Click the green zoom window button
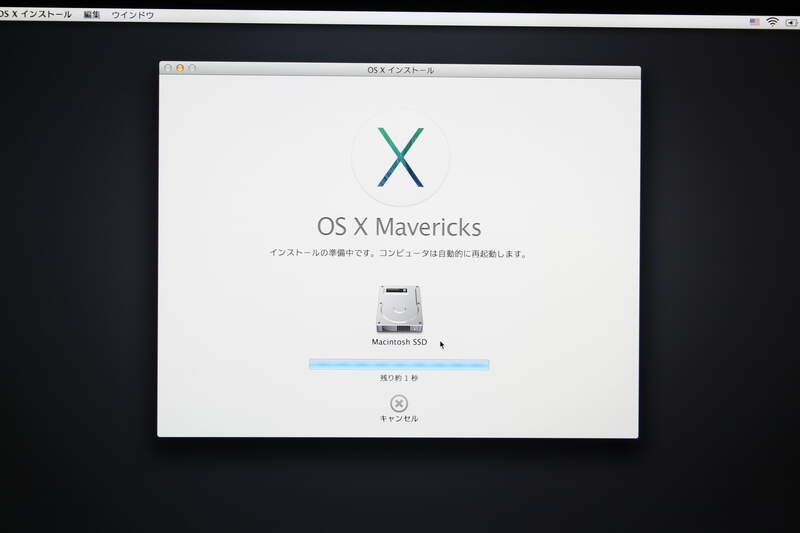This screenshot has height=533, width=800. click(x=192, y=69)
